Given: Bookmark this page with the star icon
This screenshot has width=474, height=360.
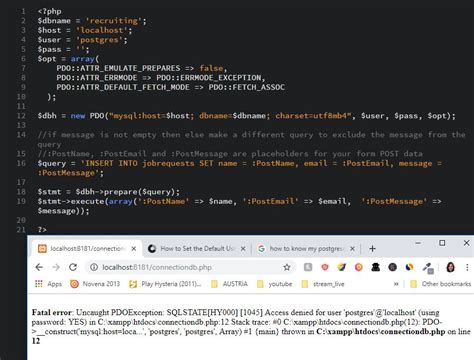Looking at the screenshot, I should pos(287,267).
